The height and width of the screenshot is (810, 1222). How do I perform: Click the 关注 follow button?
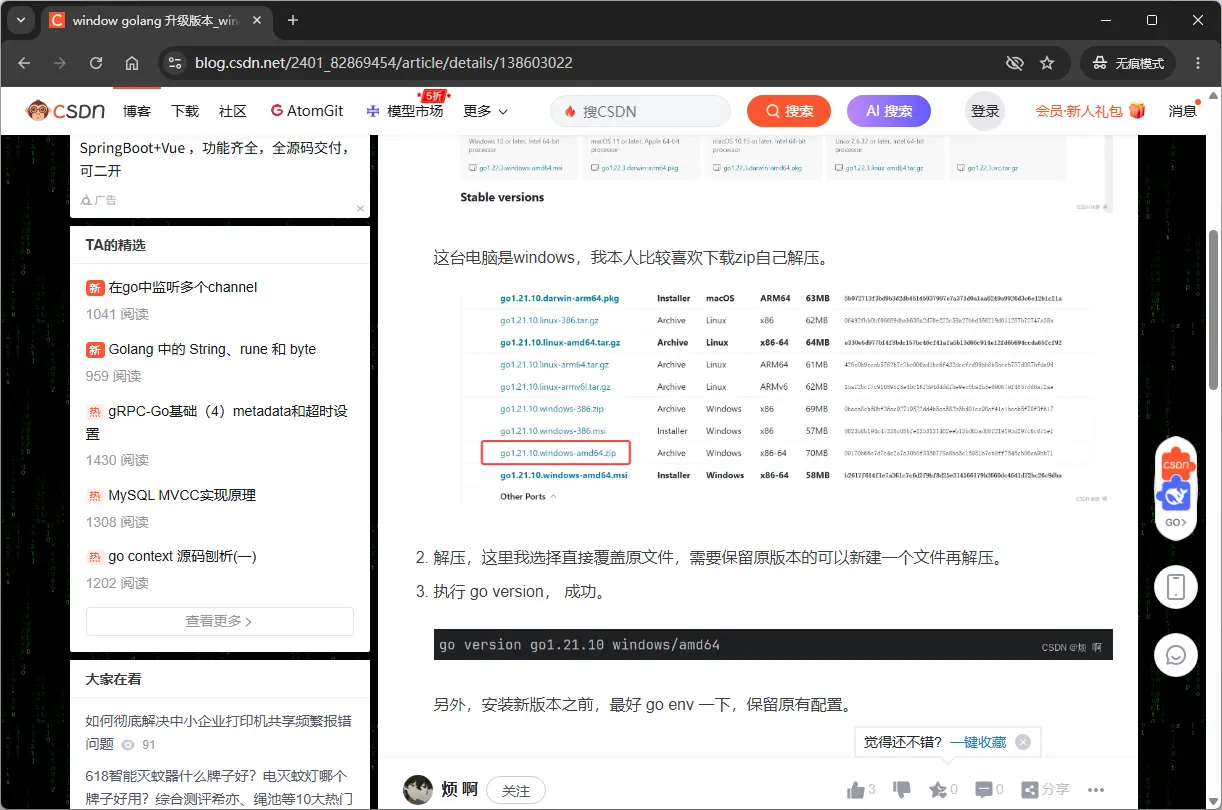516,790
